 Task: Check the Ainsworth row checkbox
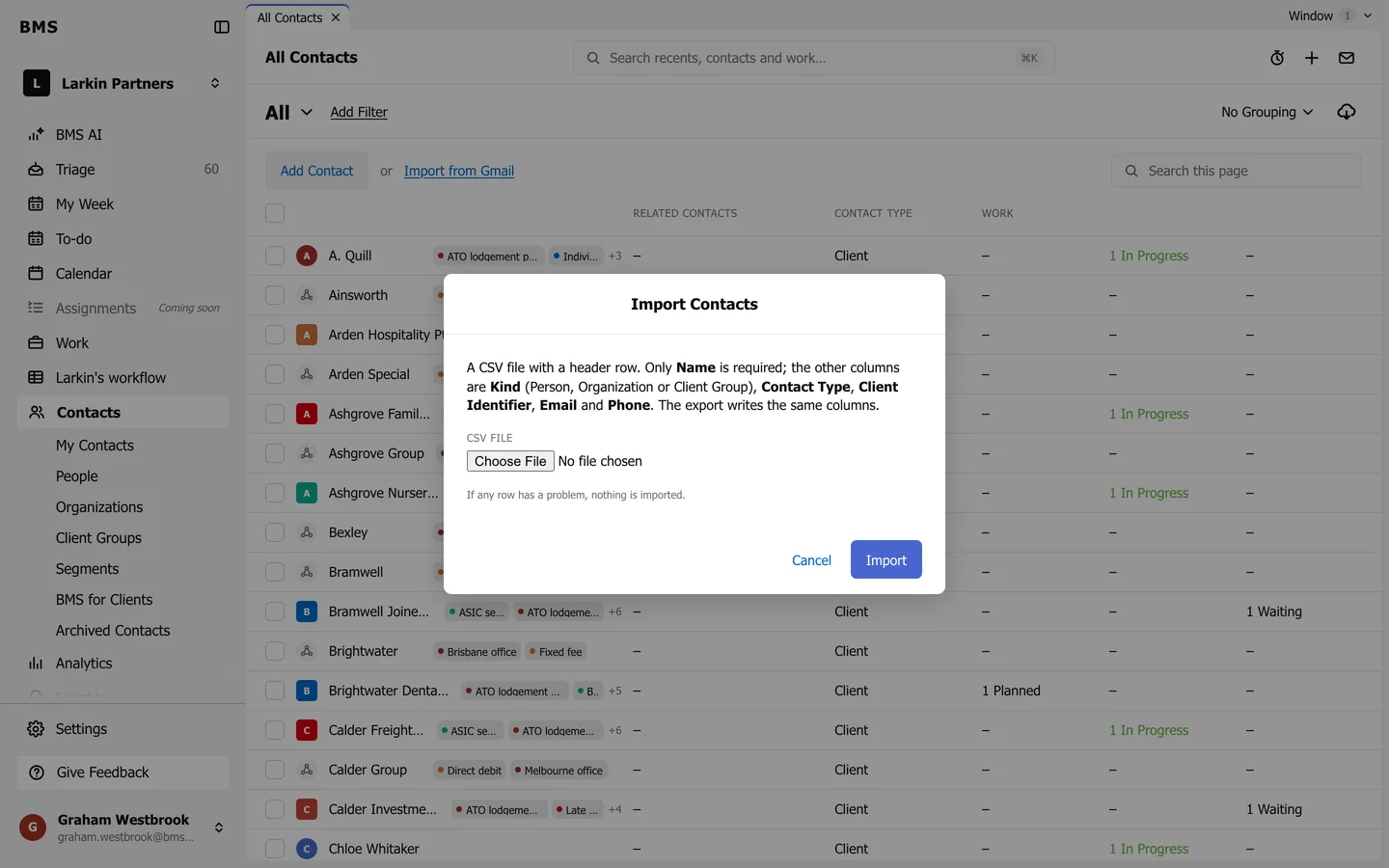tap(275, 295)
